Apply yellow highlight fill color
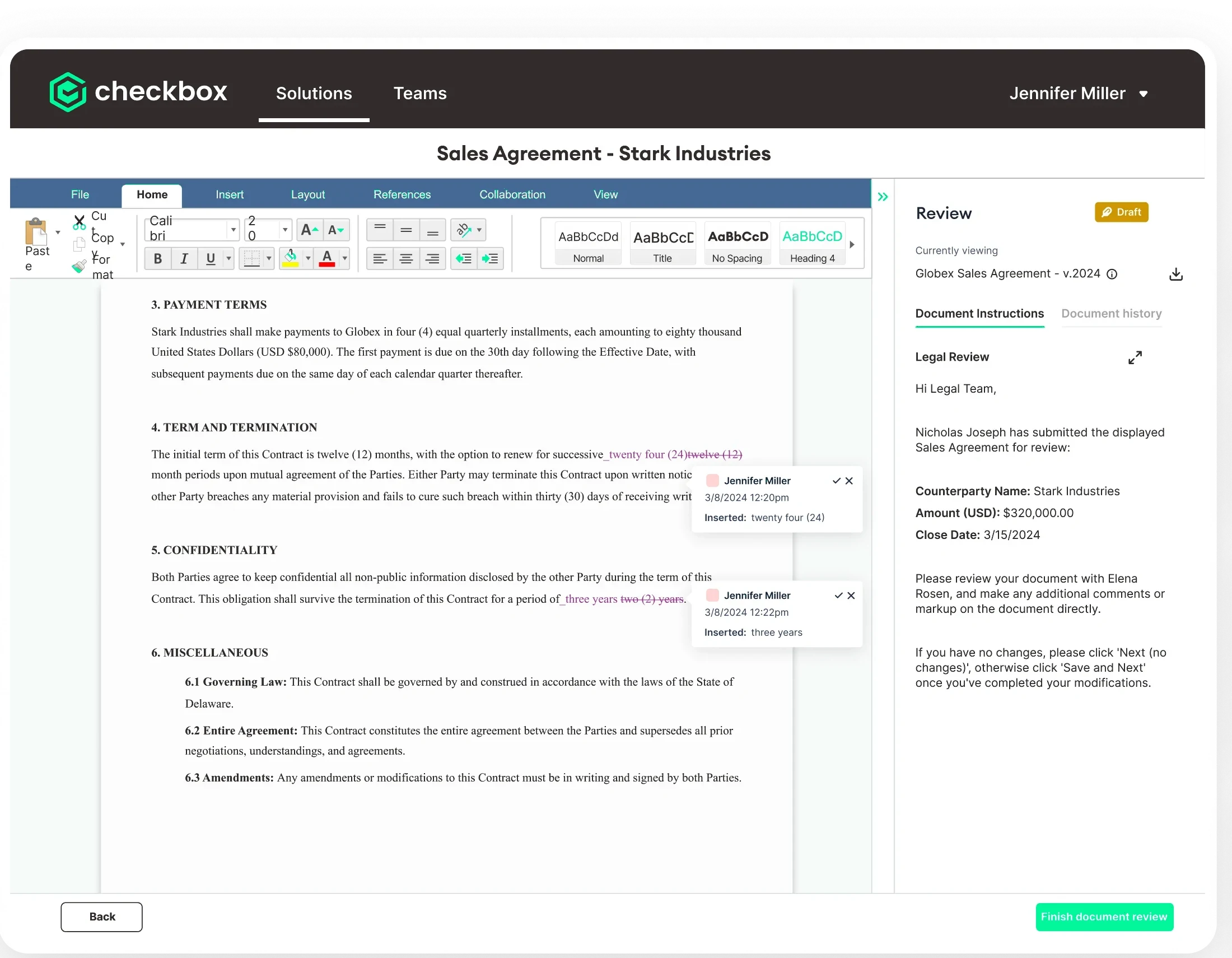 coord(291,259)
